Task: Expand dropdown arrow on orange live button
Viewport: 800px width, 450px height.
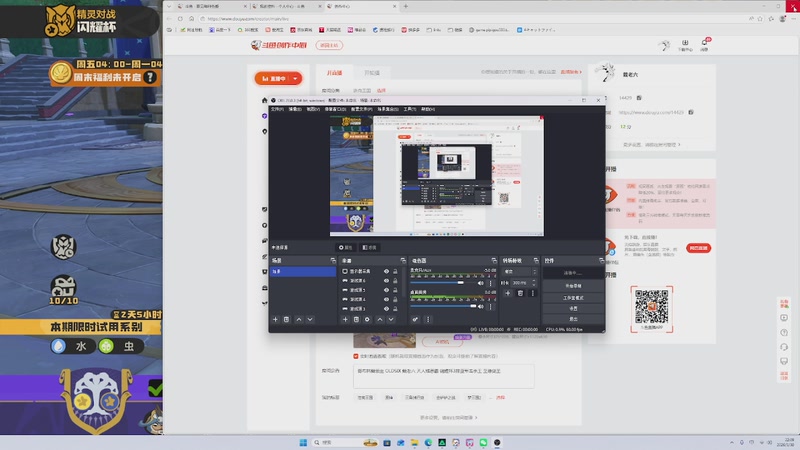Action: coord(295,79)
